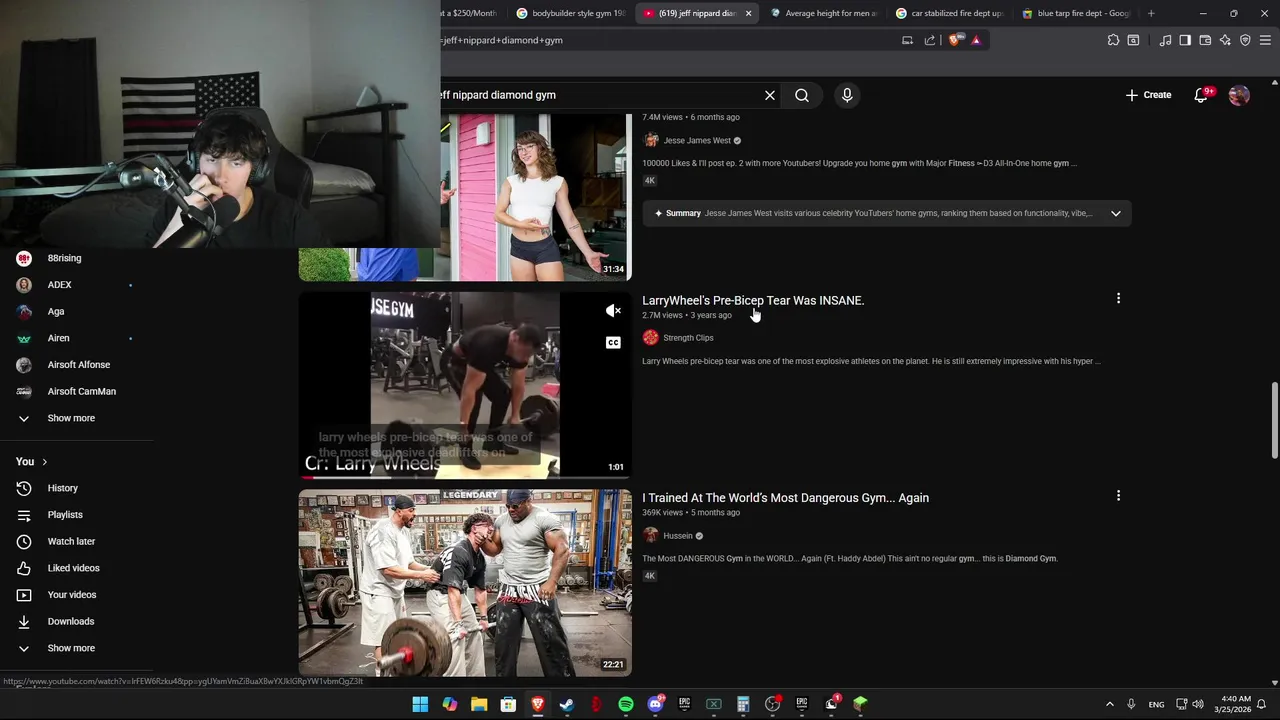
Task: Expand subscriptions with first Show more
Action: (70, 418)
